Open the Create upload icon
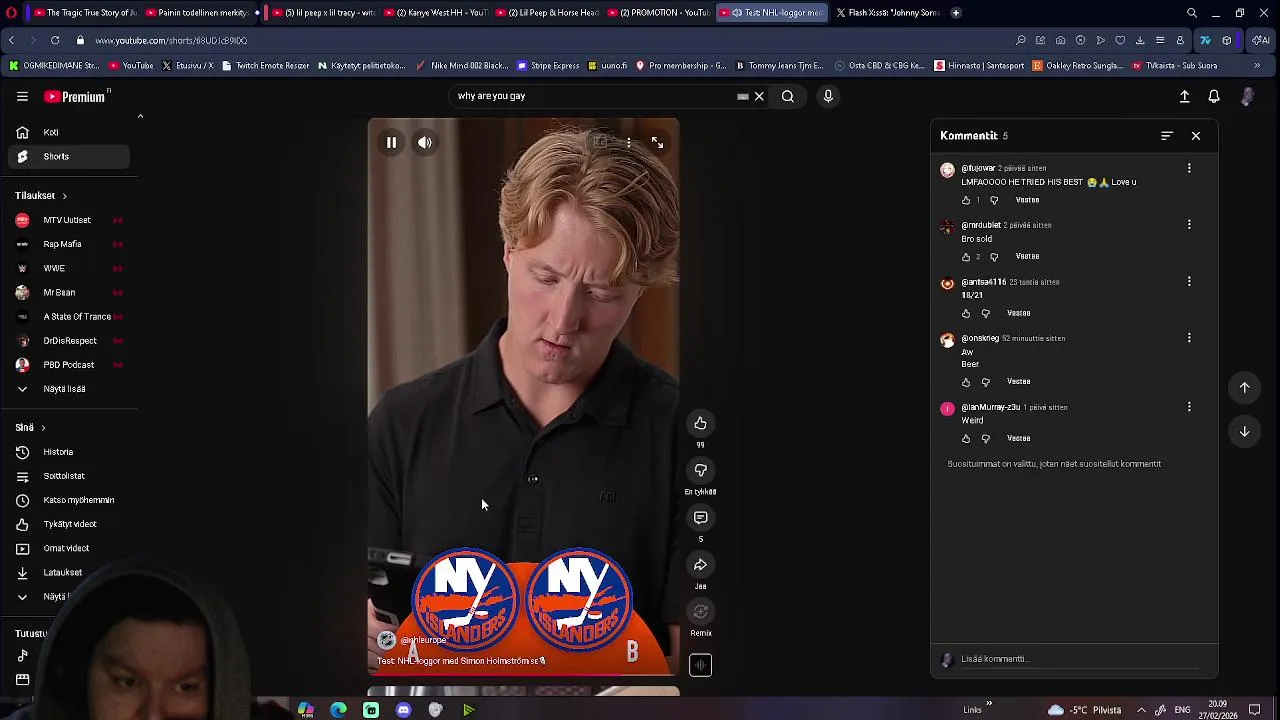The height and width of the screenshot is (720, 1280). pyautogui.click(x=1184, y=97)
